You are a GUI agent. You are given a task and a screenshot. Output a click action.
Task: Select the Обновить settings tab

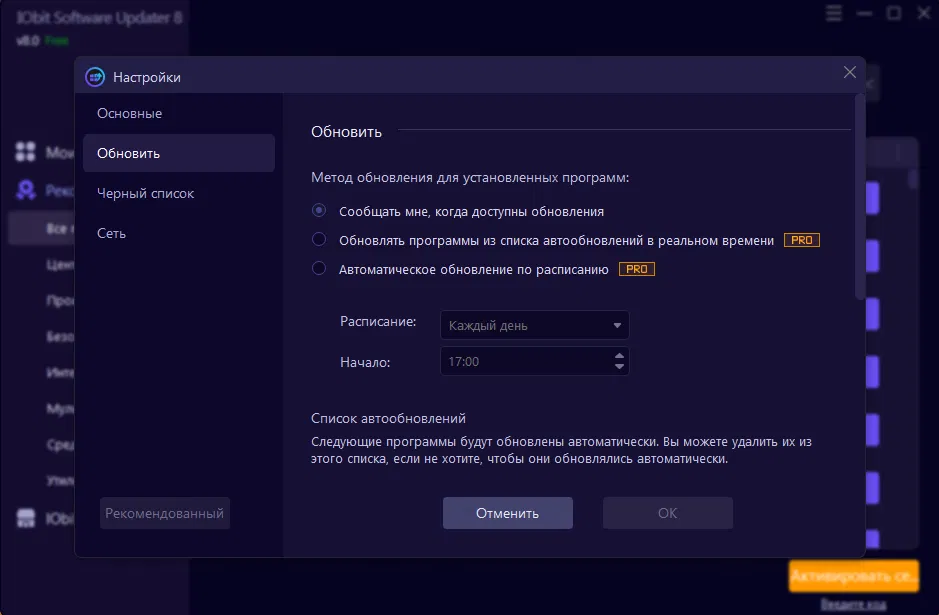(178, 153)
